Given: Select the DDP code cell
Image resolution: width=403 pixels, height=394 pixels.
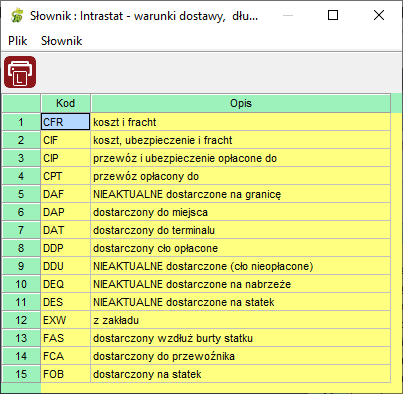Looking at the screenshot, I should point(66,248).
